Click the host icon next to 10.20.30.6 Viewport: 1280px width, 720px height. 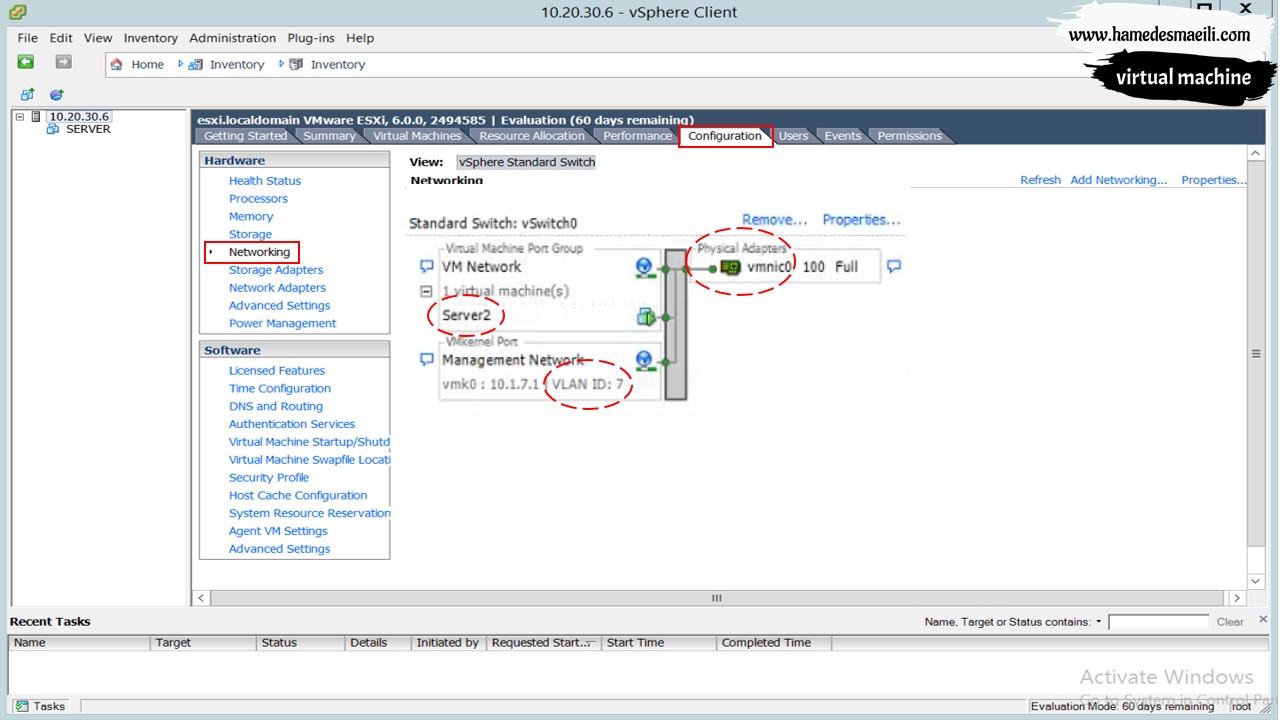click(37, 117)
